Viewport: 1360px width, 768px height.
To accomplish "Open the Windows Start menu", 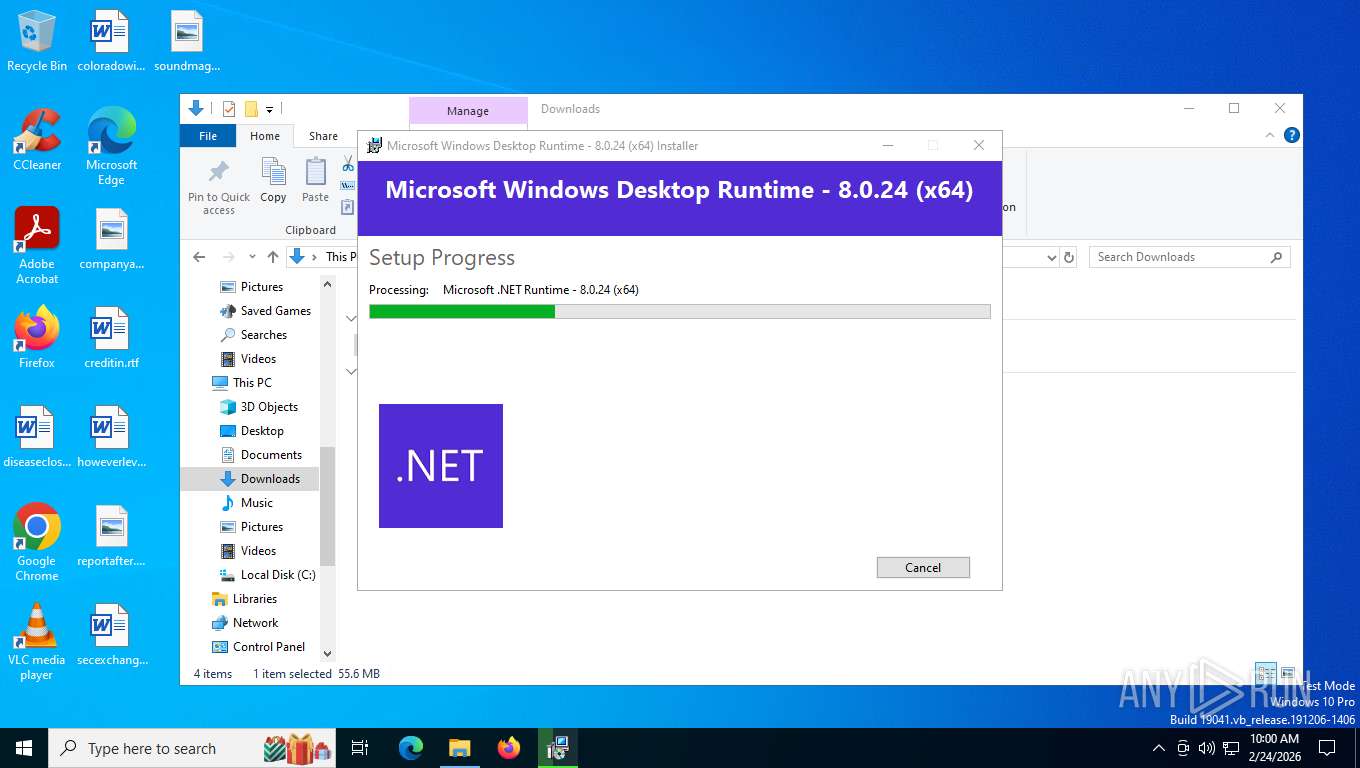I will coord(24,748).
